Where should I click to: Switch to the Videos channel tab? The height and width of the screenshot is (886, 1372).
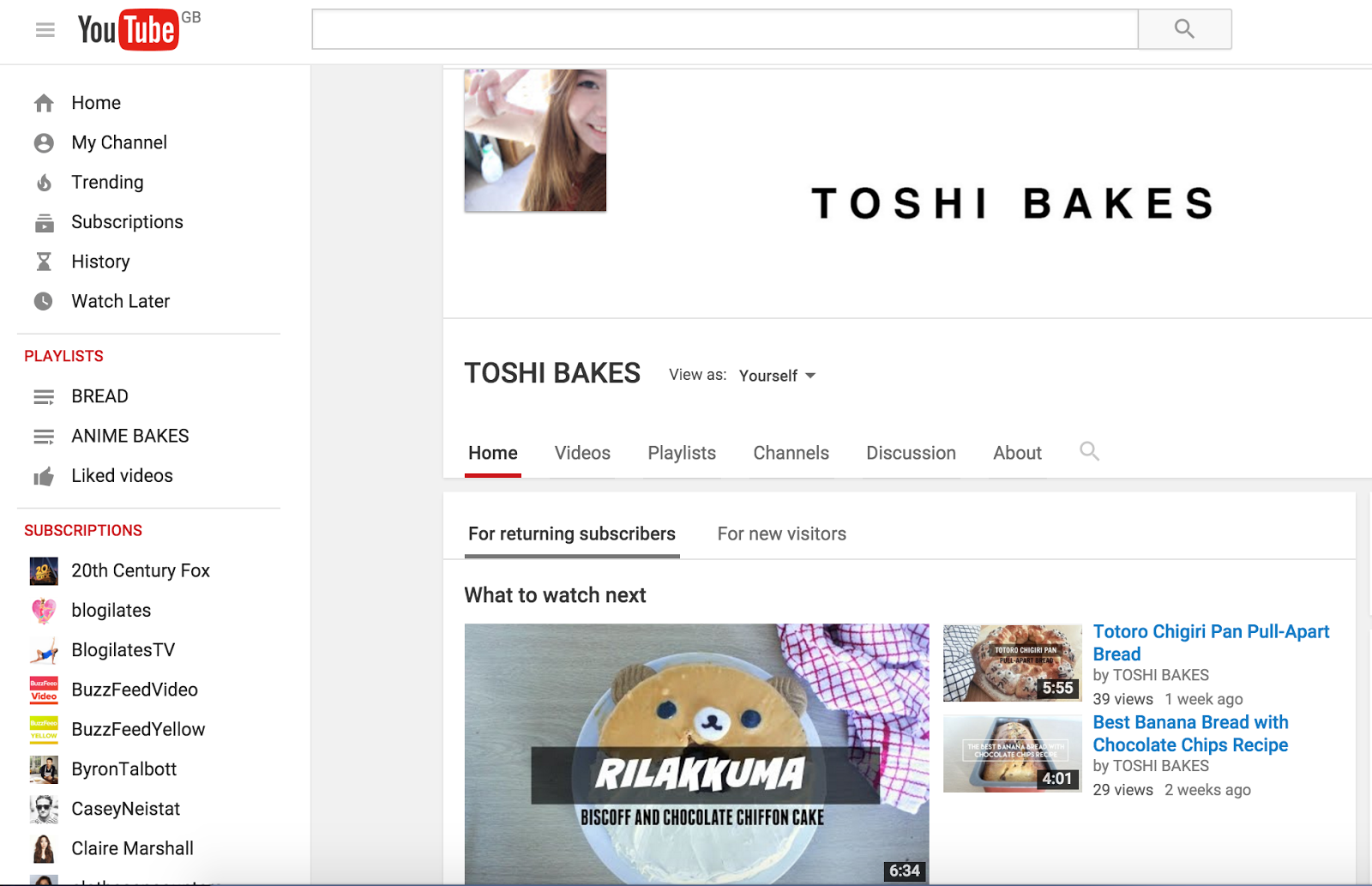click(582, 453)
